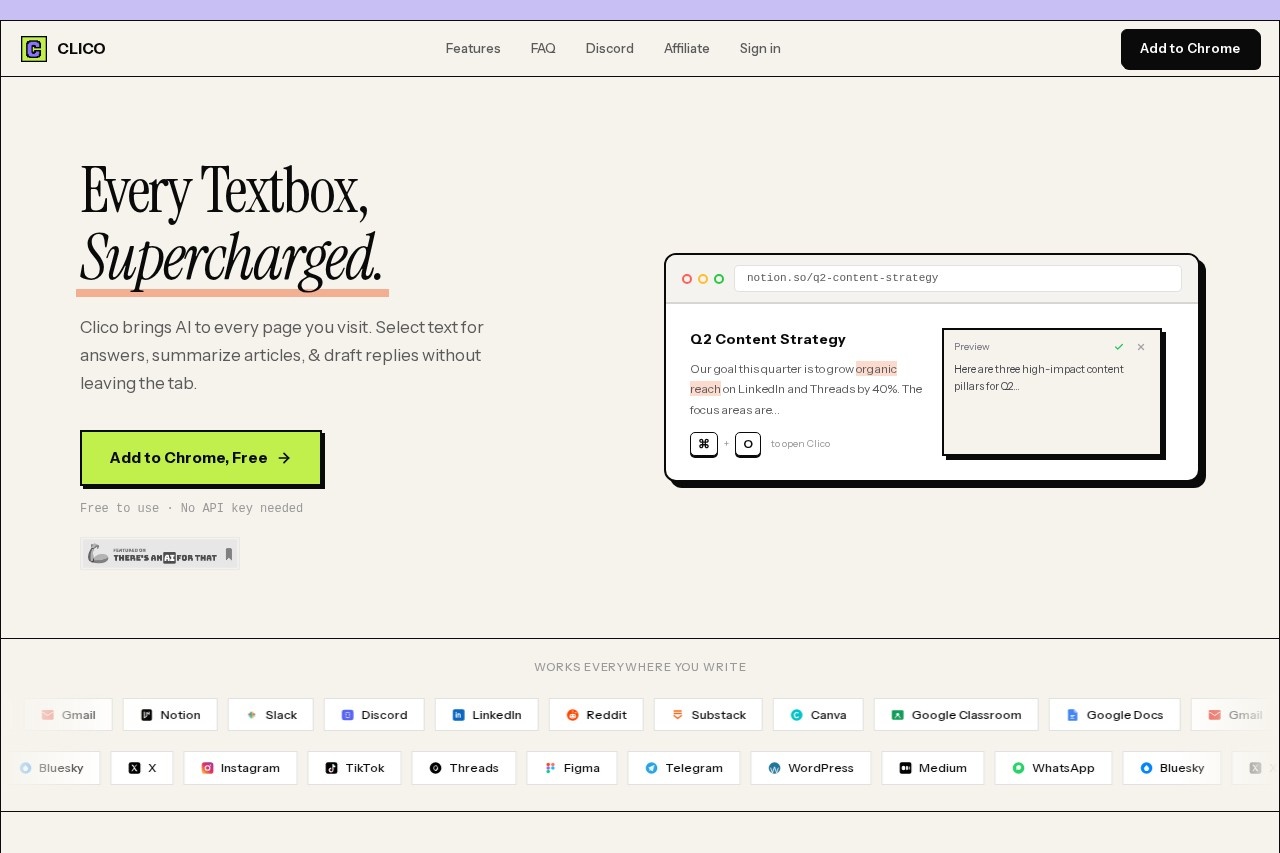1280x853 pixels.
Task: Select the Reddit integration icon
Action: (572, 714)
